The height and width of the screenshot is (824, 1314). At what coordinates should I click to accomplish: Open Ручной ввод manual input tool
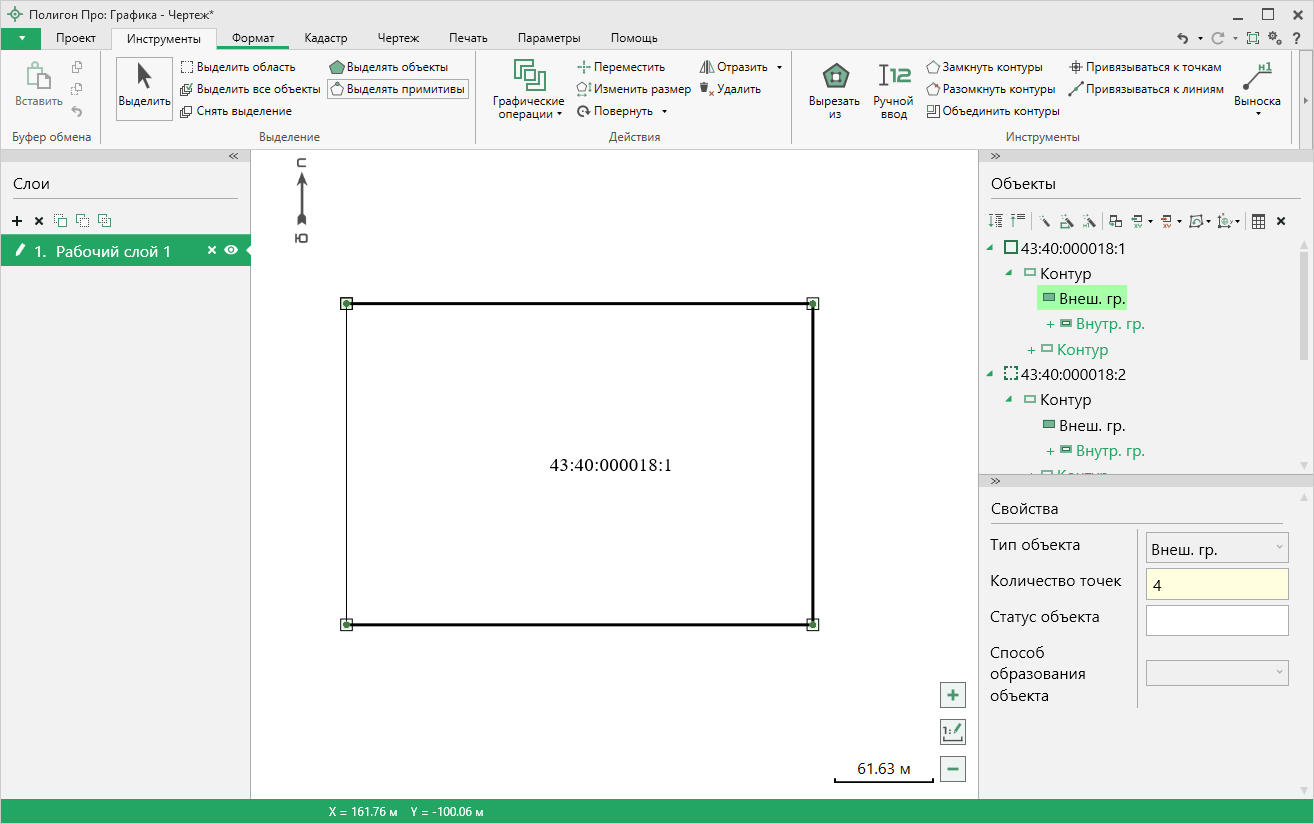(893, 89)
